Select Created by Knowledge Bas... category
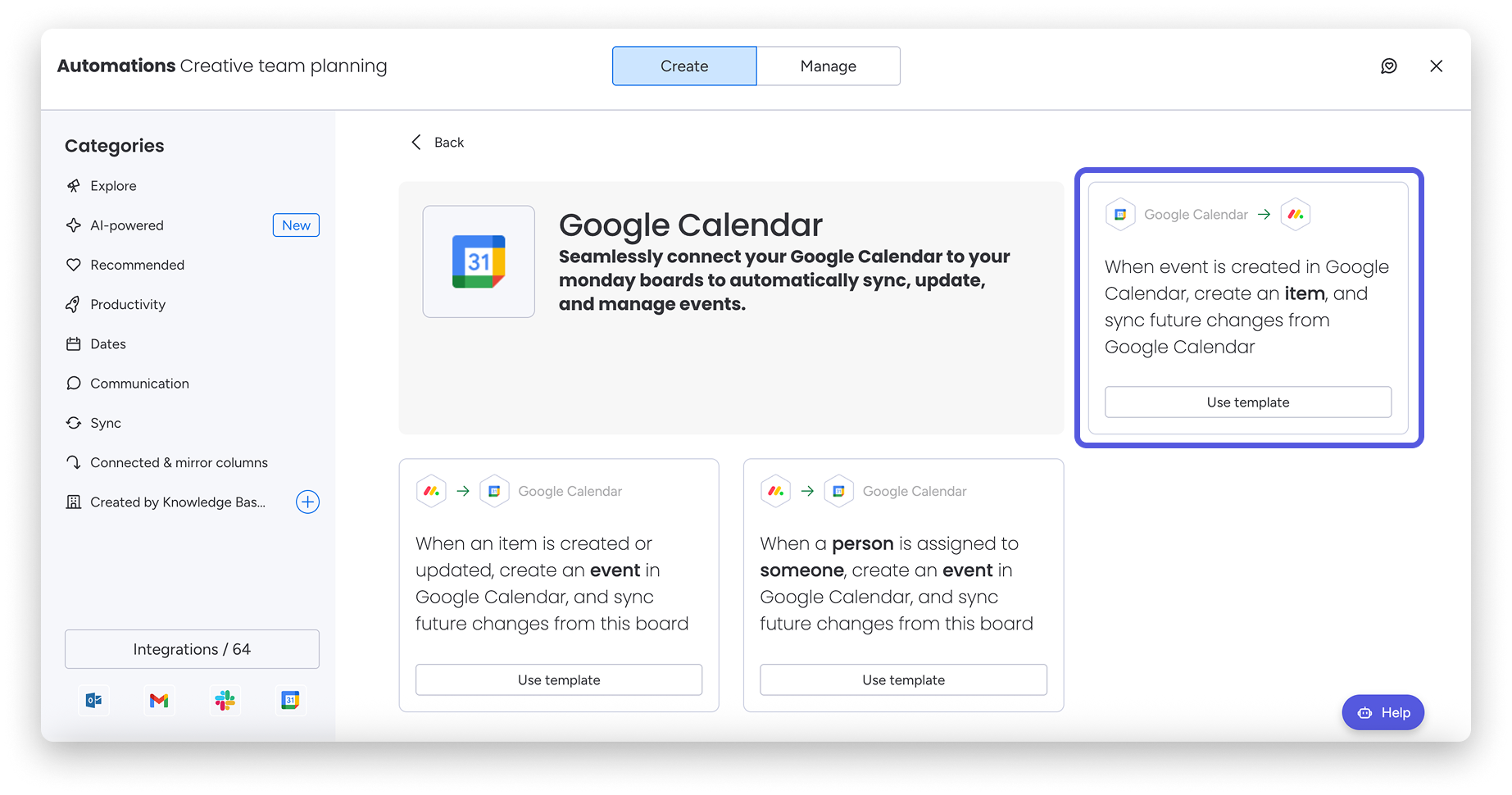 [x=178, y=502]
